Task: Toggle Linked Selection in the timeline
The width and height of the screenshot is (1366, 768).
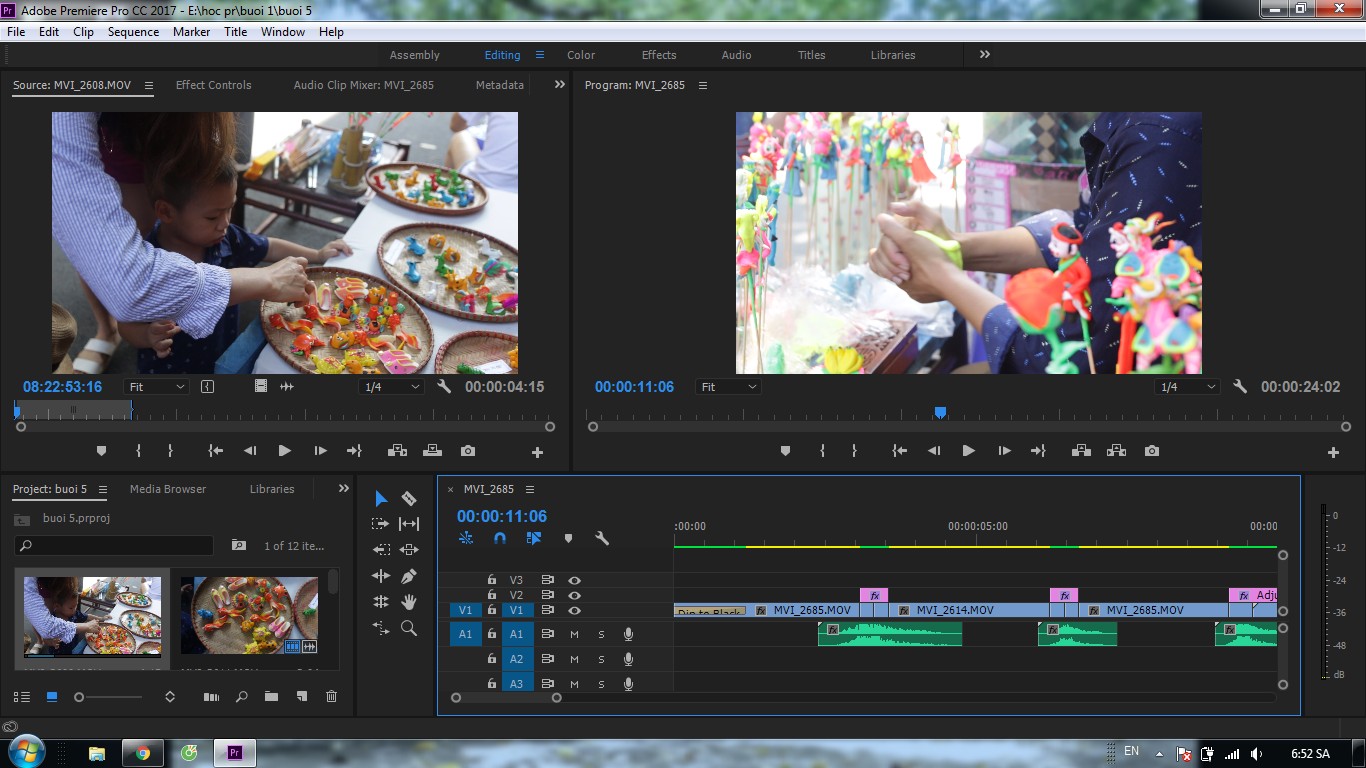Action: (534, 538)
